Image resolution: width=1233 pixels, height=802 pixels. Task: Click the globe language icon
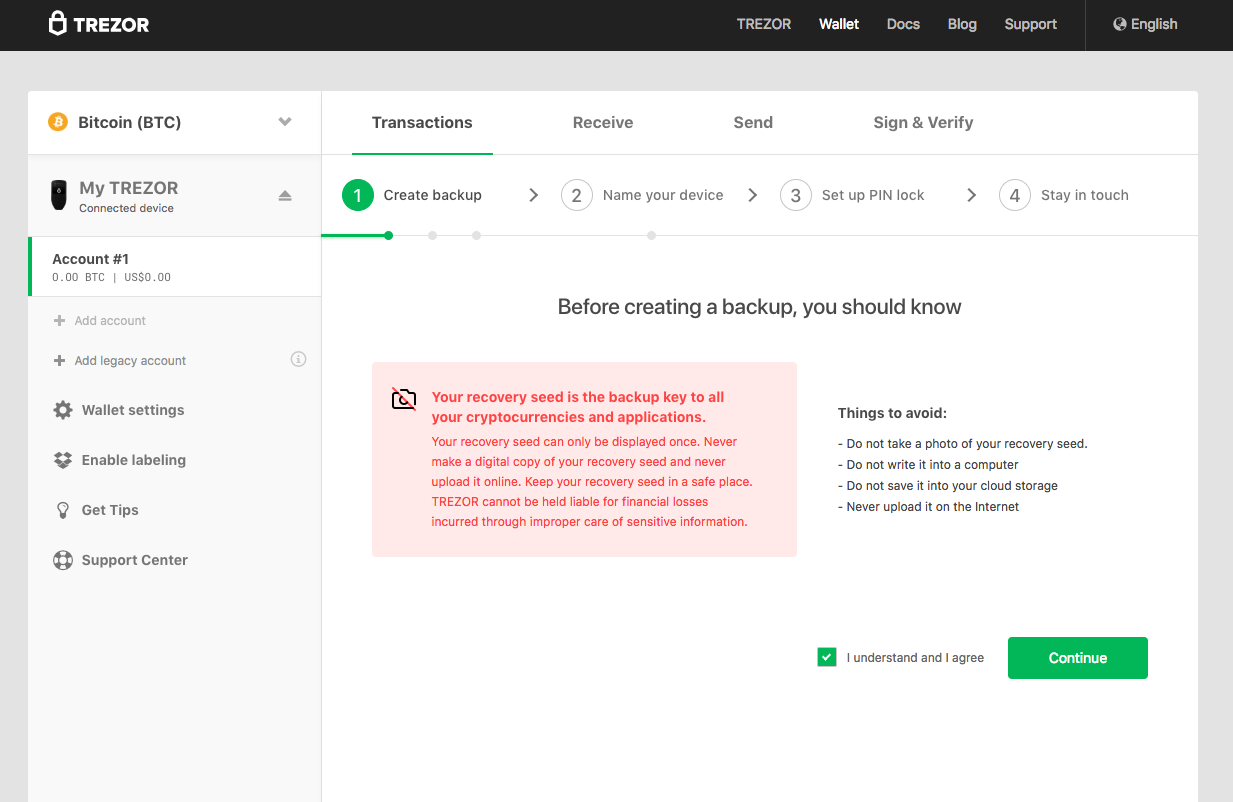pyautogui.click(x=1120, y=24)
